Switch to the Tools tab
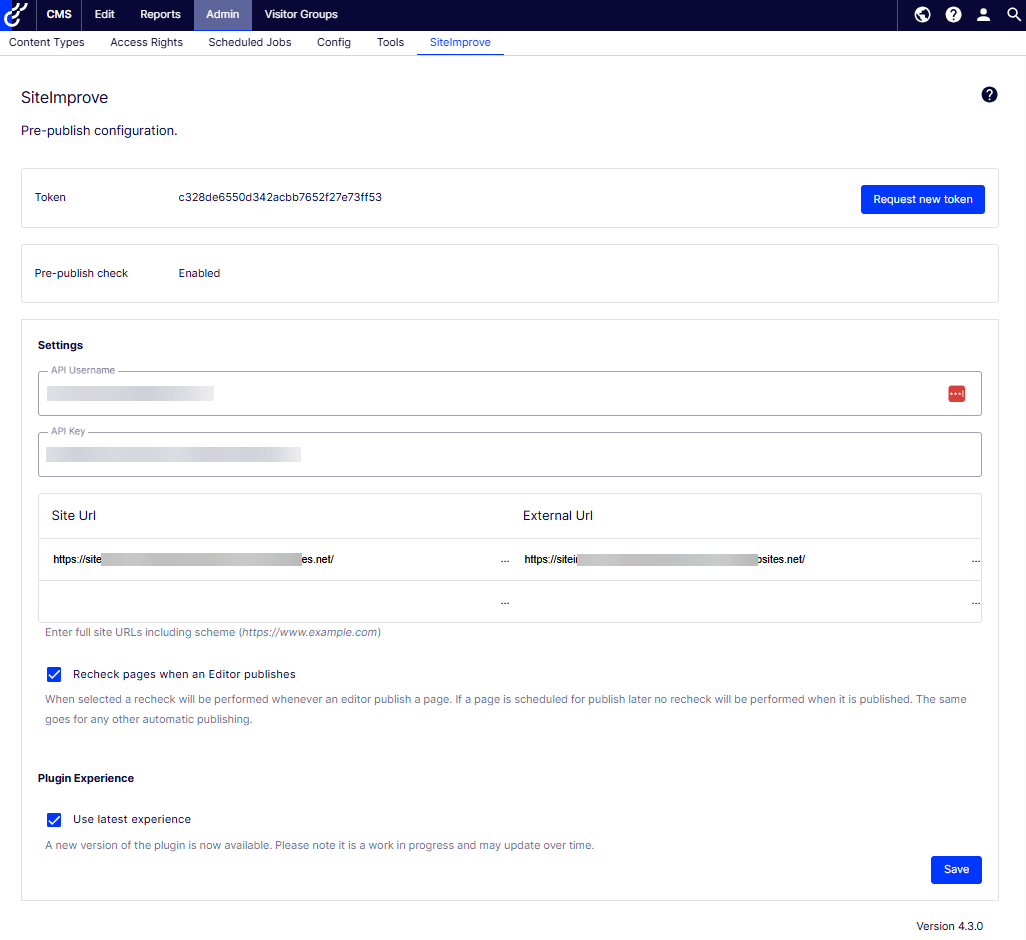 (x=390, y=43)
